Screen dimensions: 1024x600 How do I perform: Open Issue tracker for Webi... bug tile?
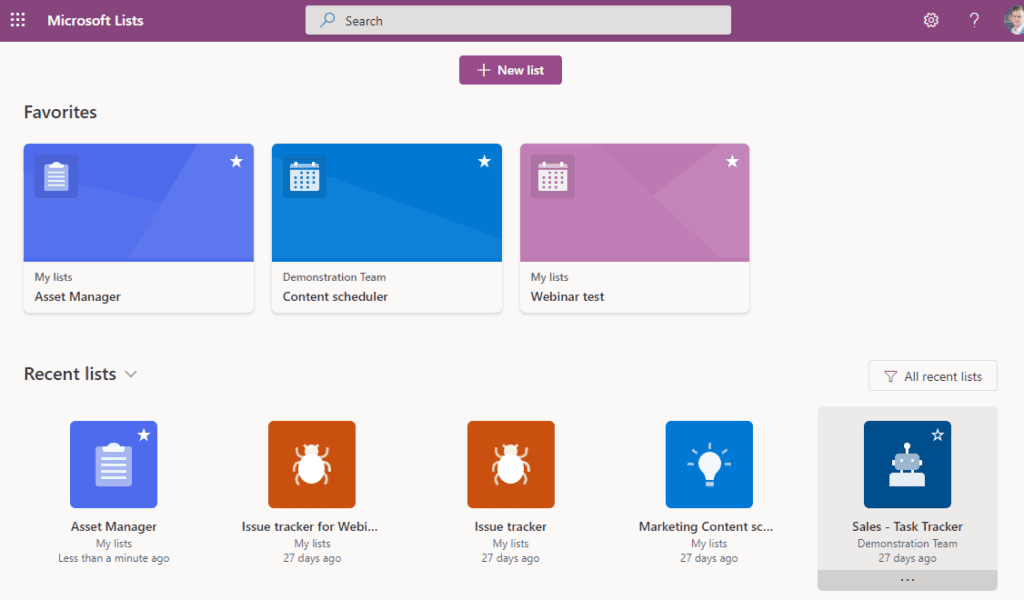312,464
